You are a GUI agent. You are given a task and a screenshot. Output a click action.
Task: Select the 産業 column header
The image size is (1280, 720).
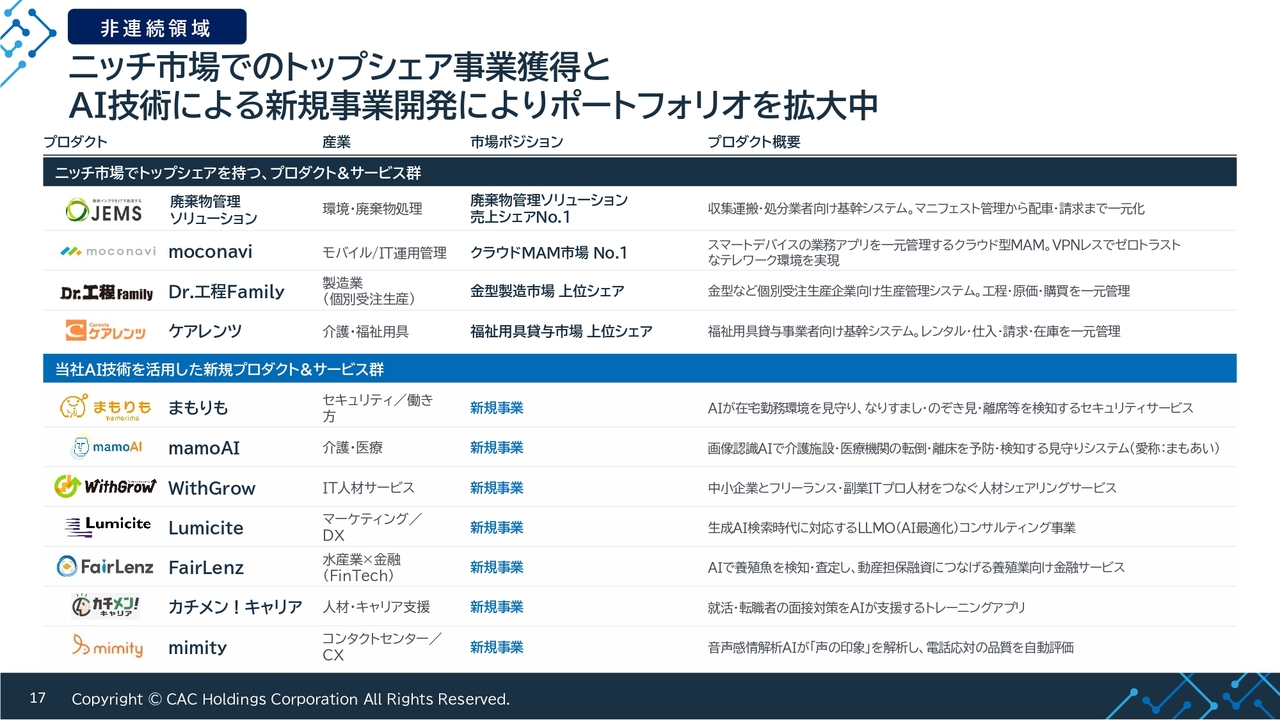pyautogui.click(x=337, y=142)
